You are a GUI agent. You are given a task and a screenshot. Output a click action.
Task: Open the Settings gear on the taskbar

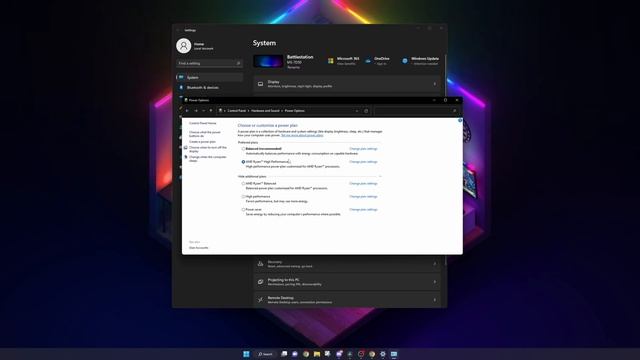coord(383,354)
